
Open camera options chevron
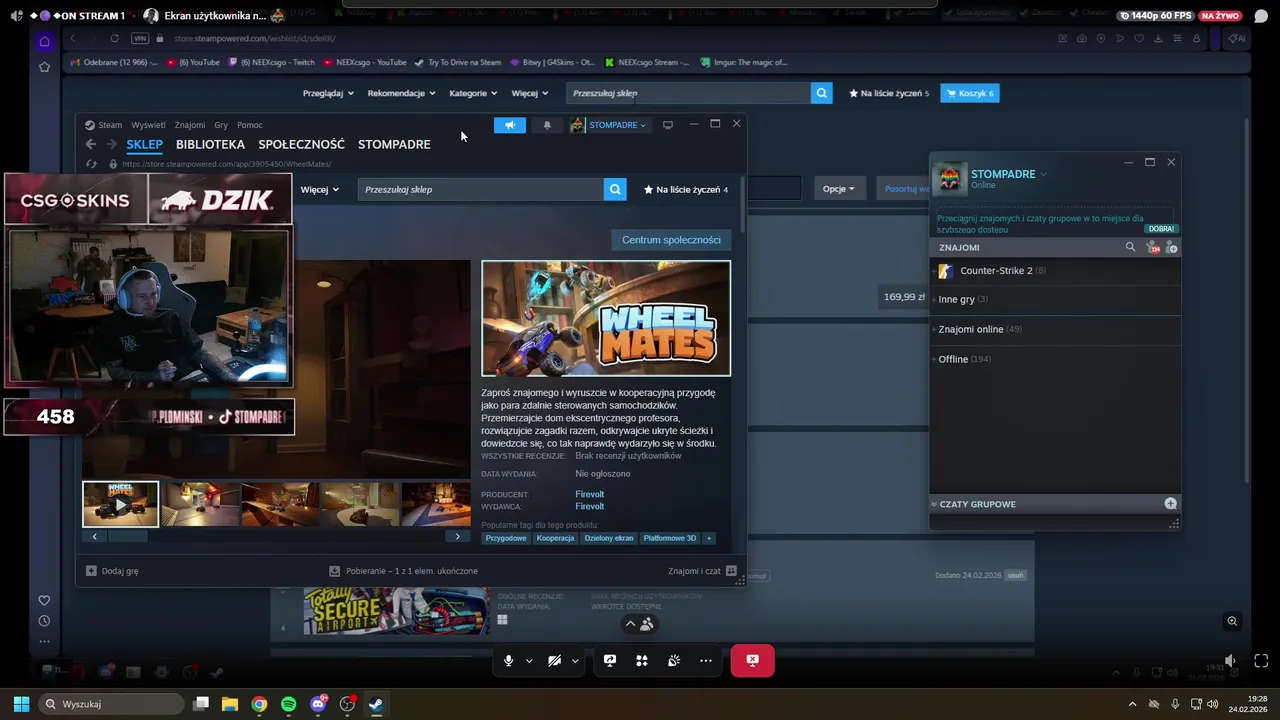pyautogui.click(x=575, y=660)
